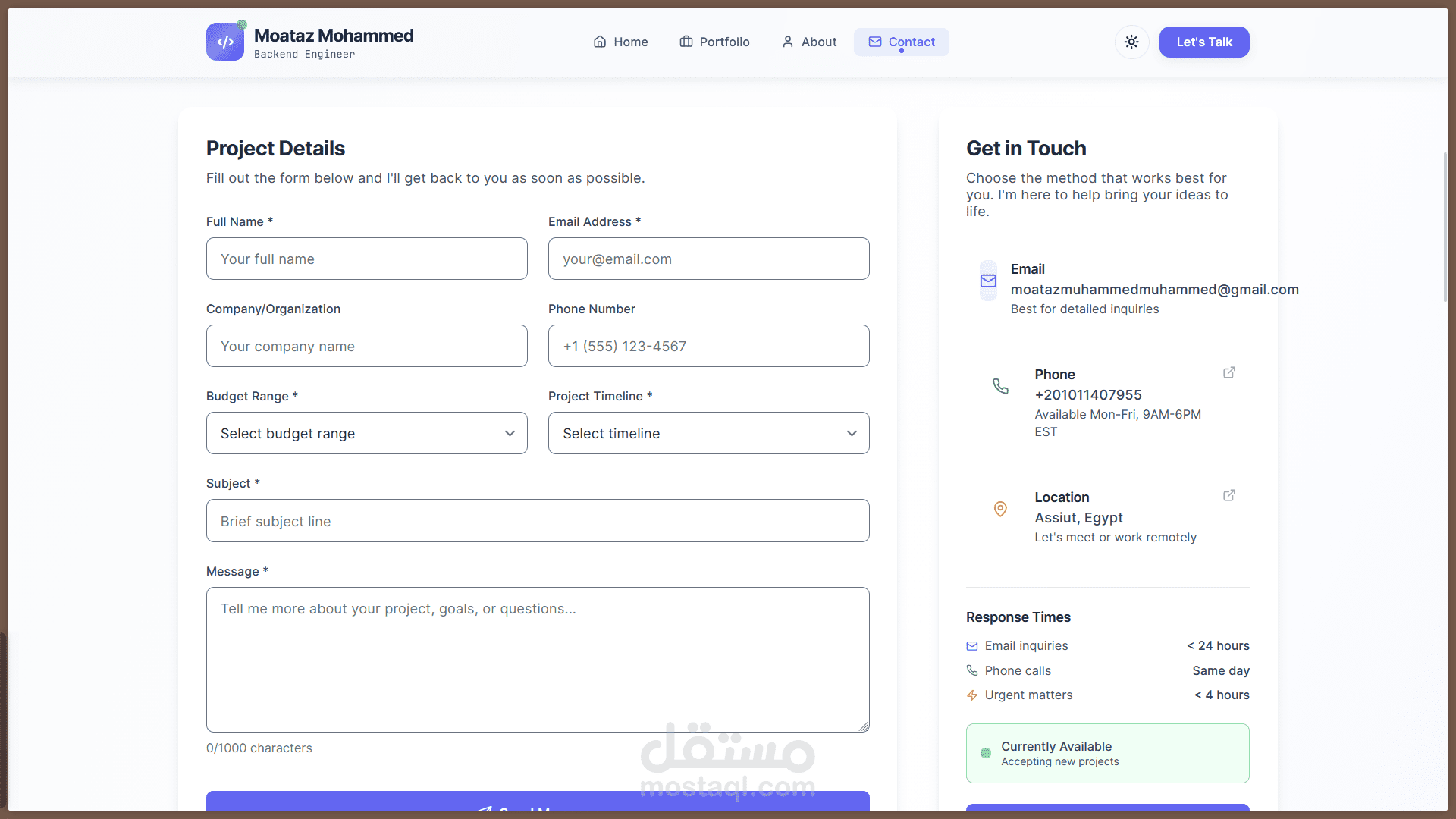Toggle the light/dark theme sun button

point(1131,42)
